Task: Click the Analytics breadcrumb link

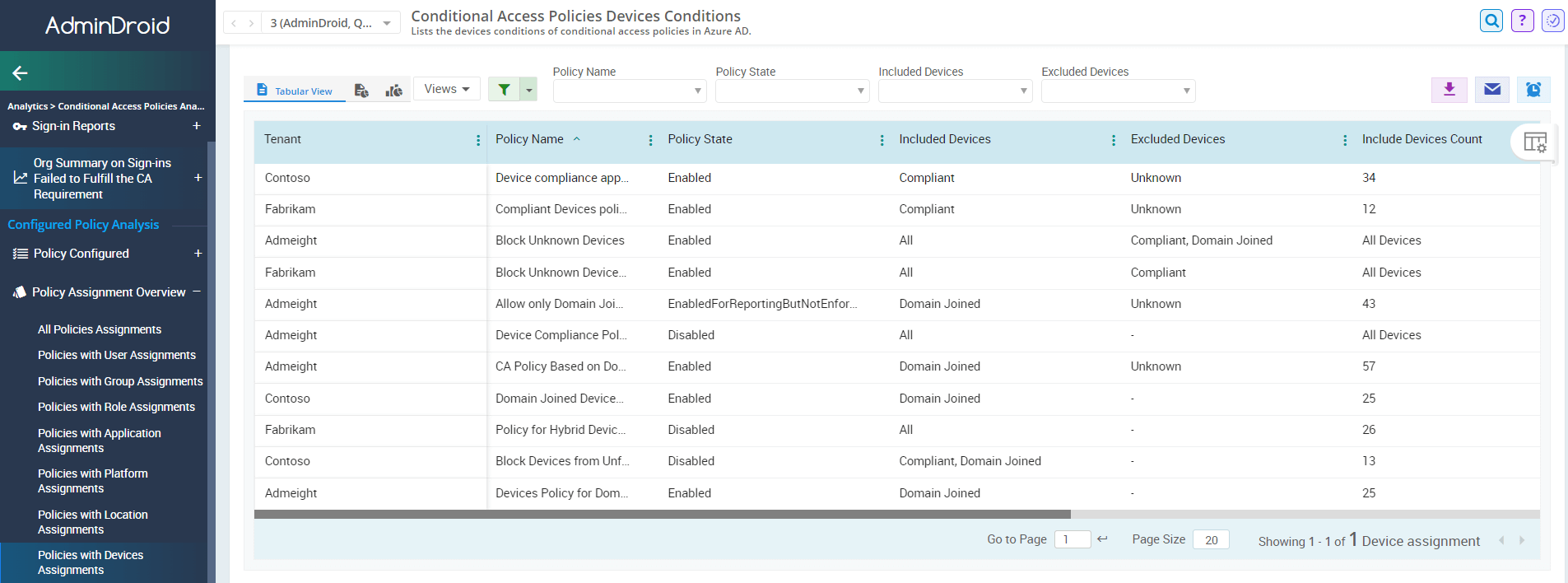Action: click(27, 106)
